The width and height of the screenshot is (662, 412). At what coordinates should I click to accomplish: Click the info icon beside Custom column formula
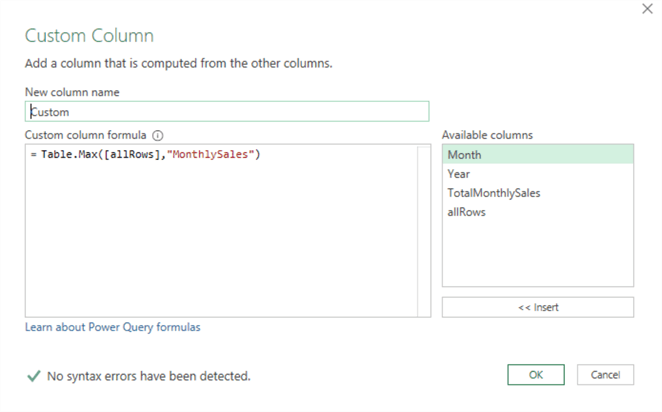pos(158,135)
